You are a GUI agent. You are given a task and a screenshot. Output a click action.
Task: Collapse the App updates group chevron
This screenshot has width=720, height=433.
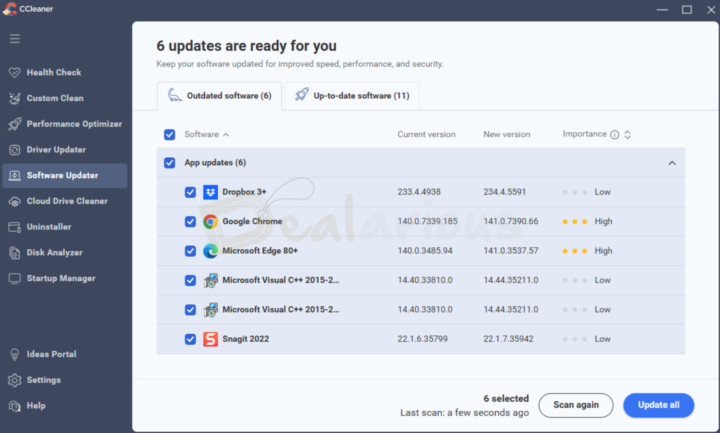click(x=671, y=163)
